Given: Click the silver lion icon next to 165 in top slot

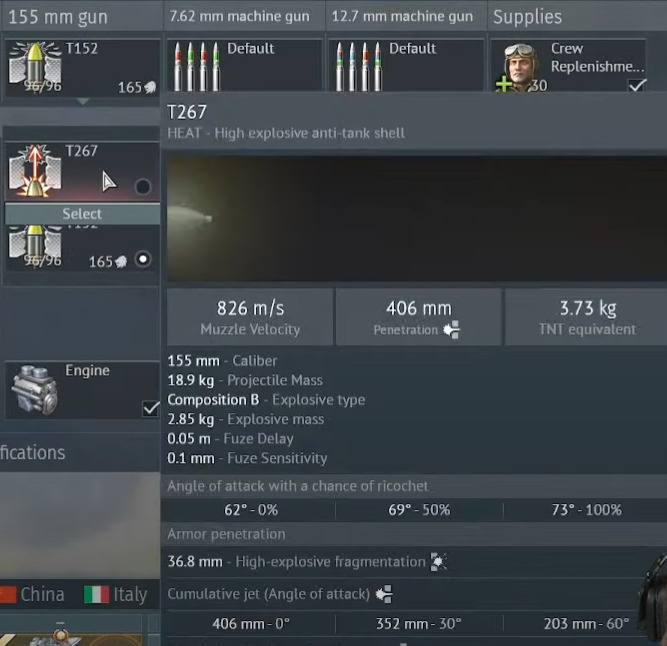Looking at the screenshot, I should (150, 88).
